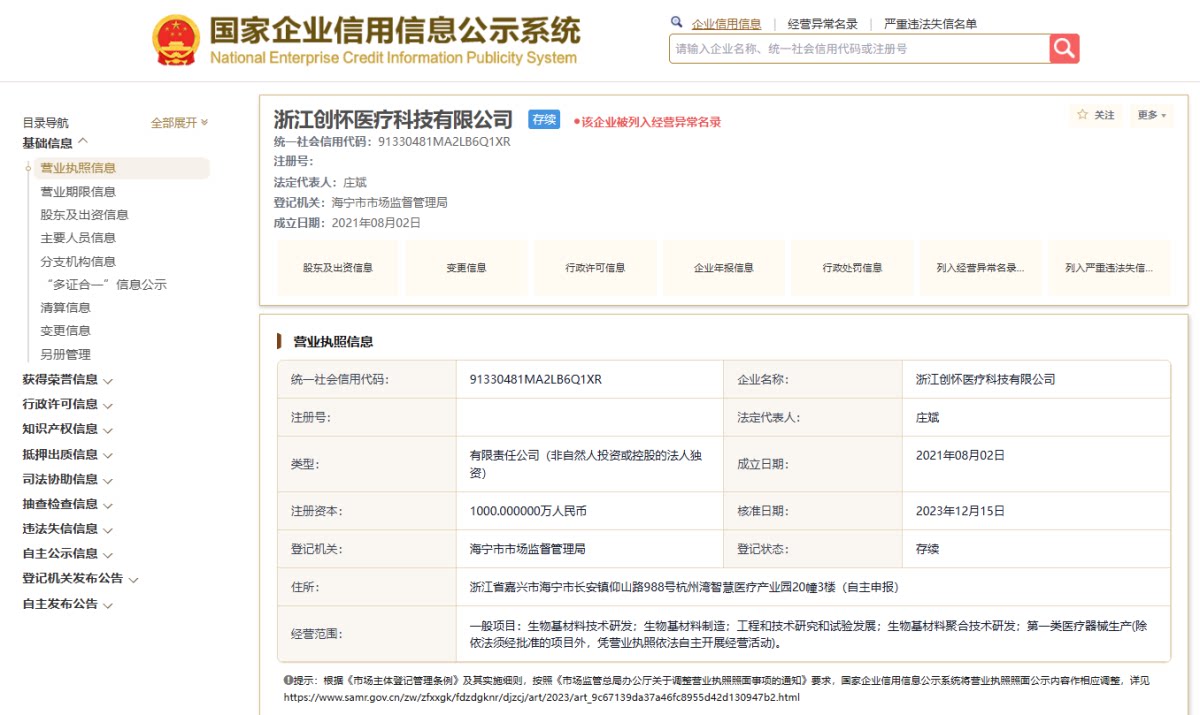This screenshot has height=715, width=1200.
Task: Click the national emblem logo
Action: pos(176,40)
